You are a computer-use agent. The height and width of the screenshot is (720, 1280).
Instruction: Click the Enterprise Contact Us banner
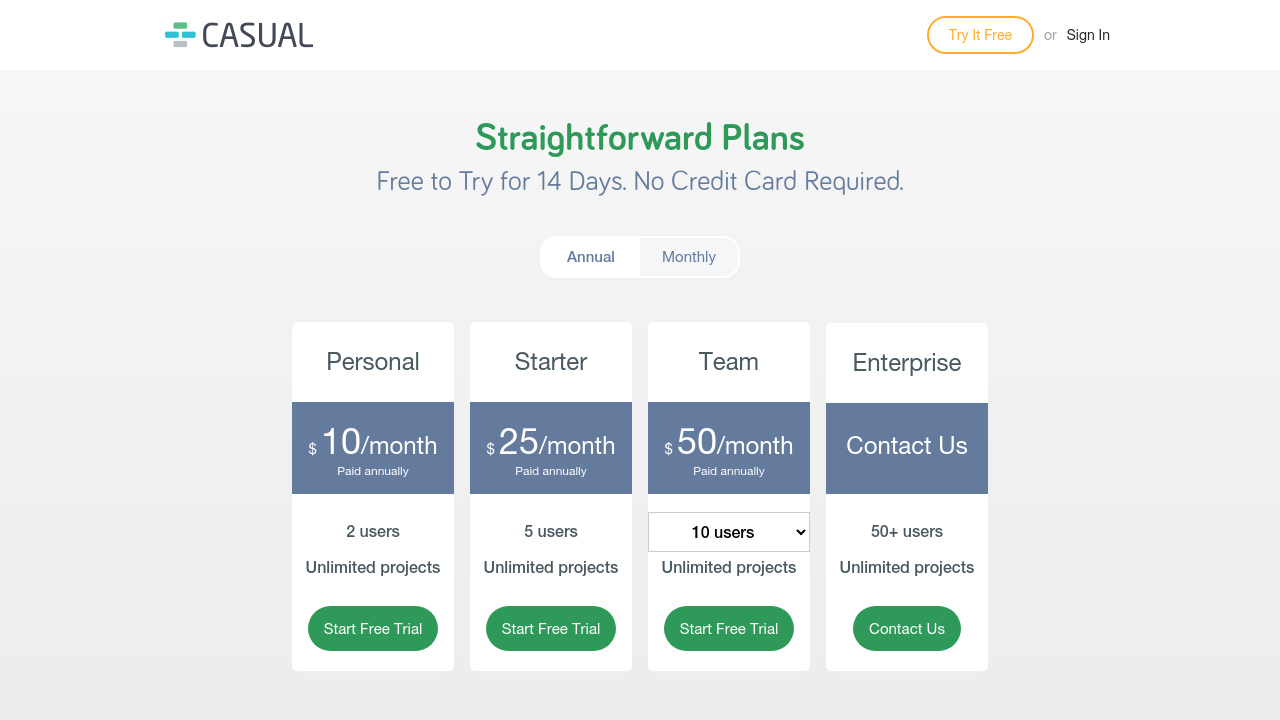(907, 447)
